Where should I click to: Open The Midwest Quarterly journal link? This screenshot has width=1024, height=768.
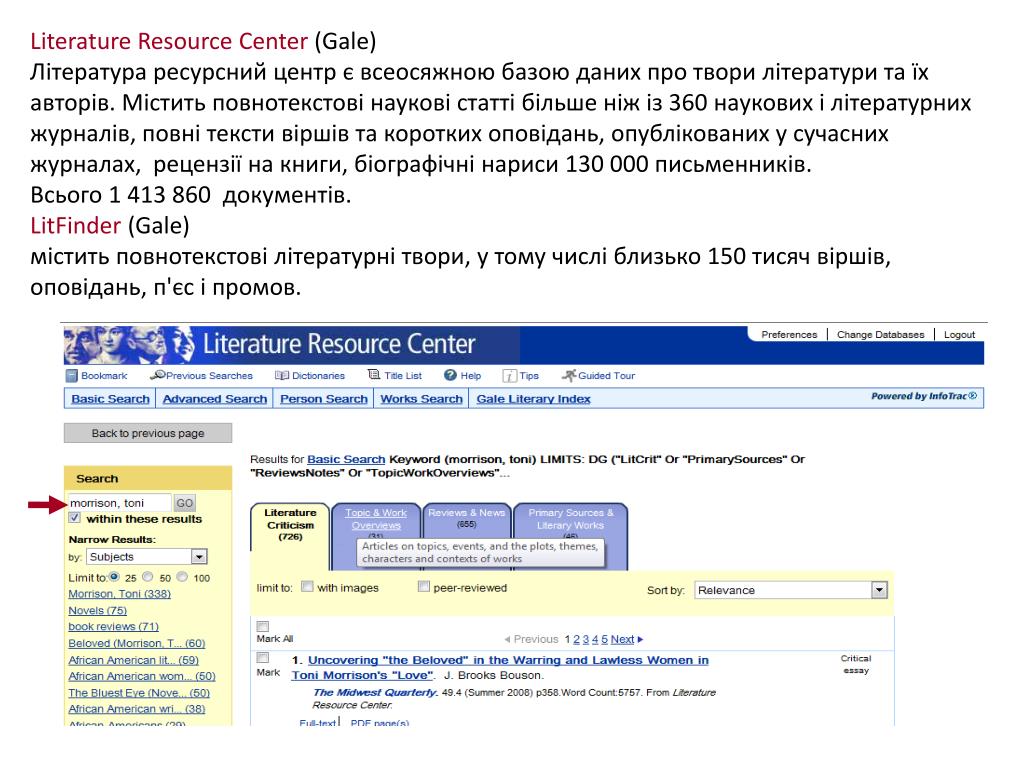(374, 692)
